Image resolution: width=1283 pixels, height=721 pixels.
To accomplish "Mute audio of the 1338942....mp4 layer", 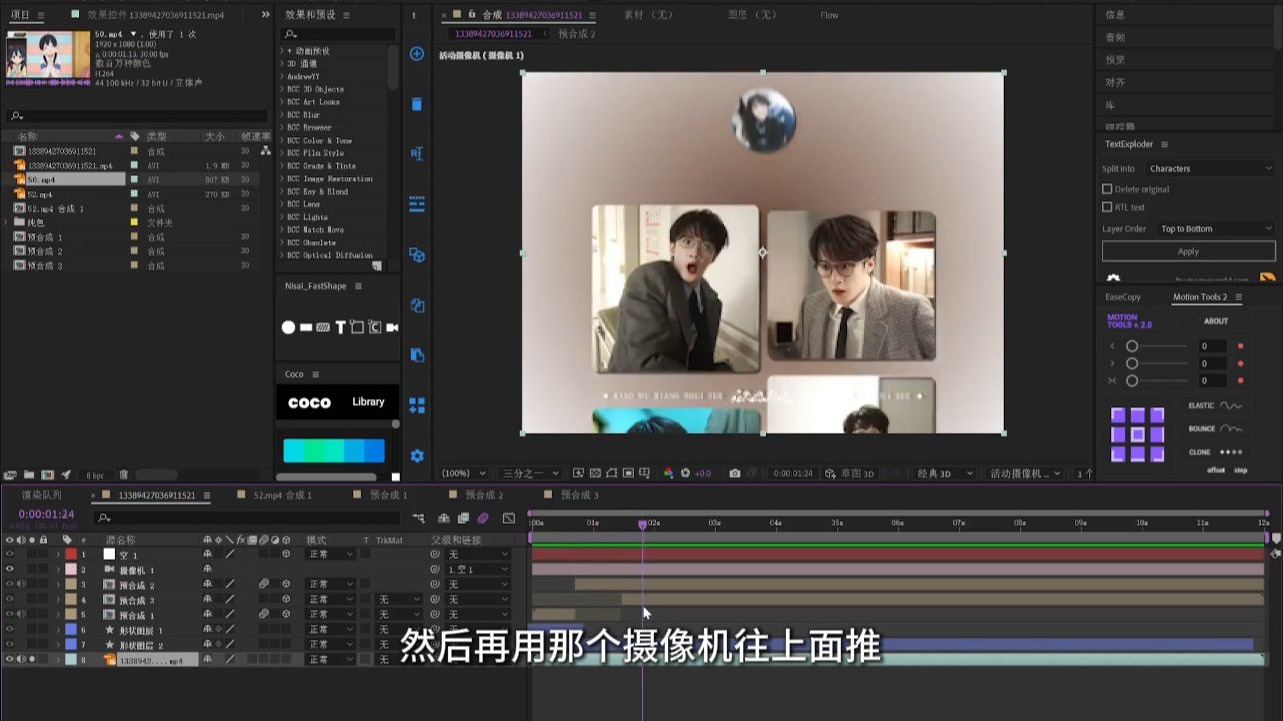I will coord(21,660).
